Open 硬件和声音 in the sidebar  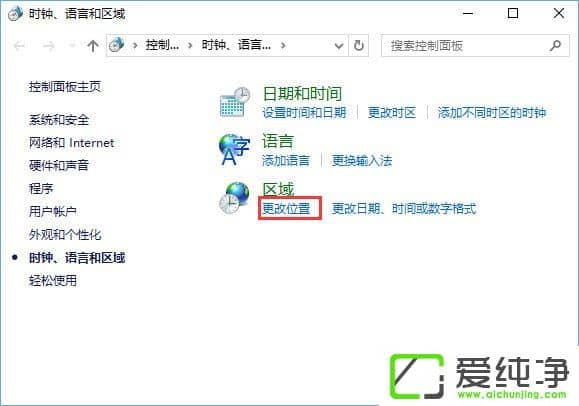59,165
